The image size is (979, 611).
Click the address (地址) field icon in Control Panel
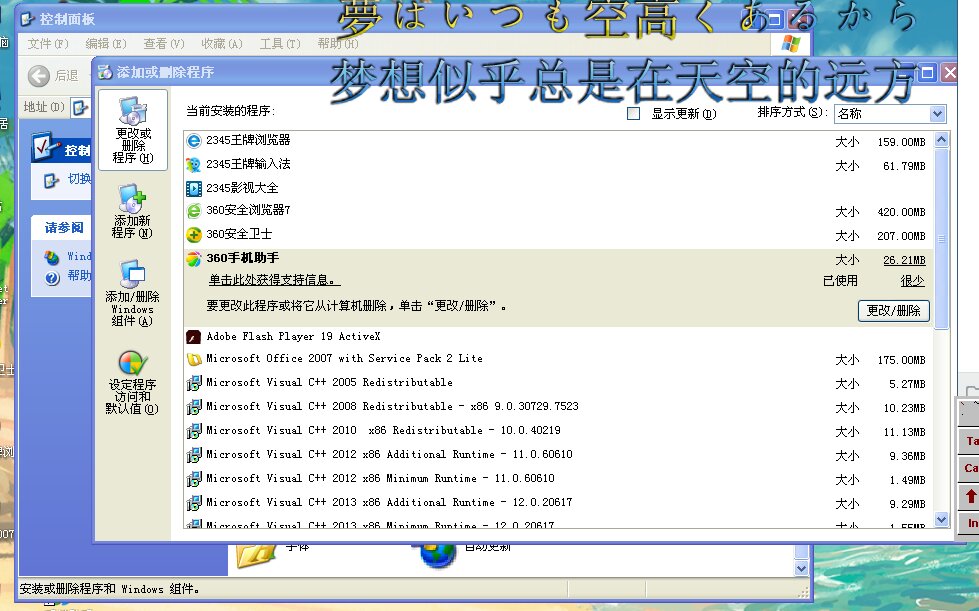(x=79, y=107)
